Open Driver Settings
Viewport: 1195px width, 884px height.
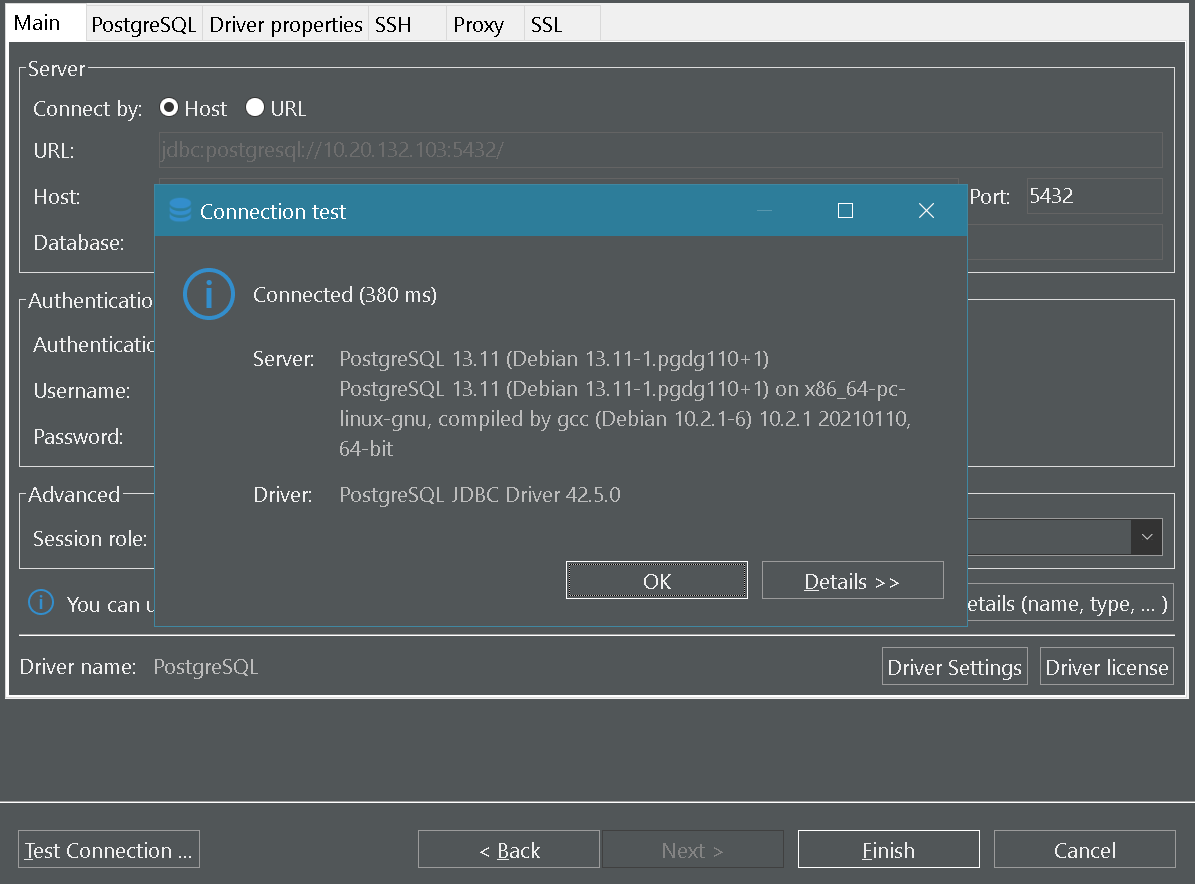click(x=955, y=667)
